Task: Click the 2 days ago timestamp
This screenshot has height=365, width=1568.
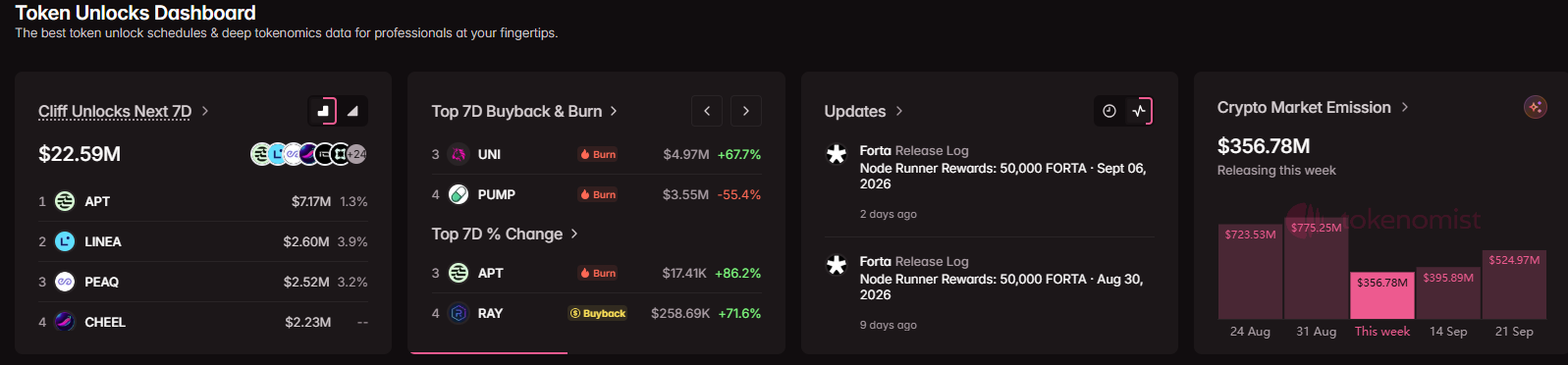Action: pos(889,214)
